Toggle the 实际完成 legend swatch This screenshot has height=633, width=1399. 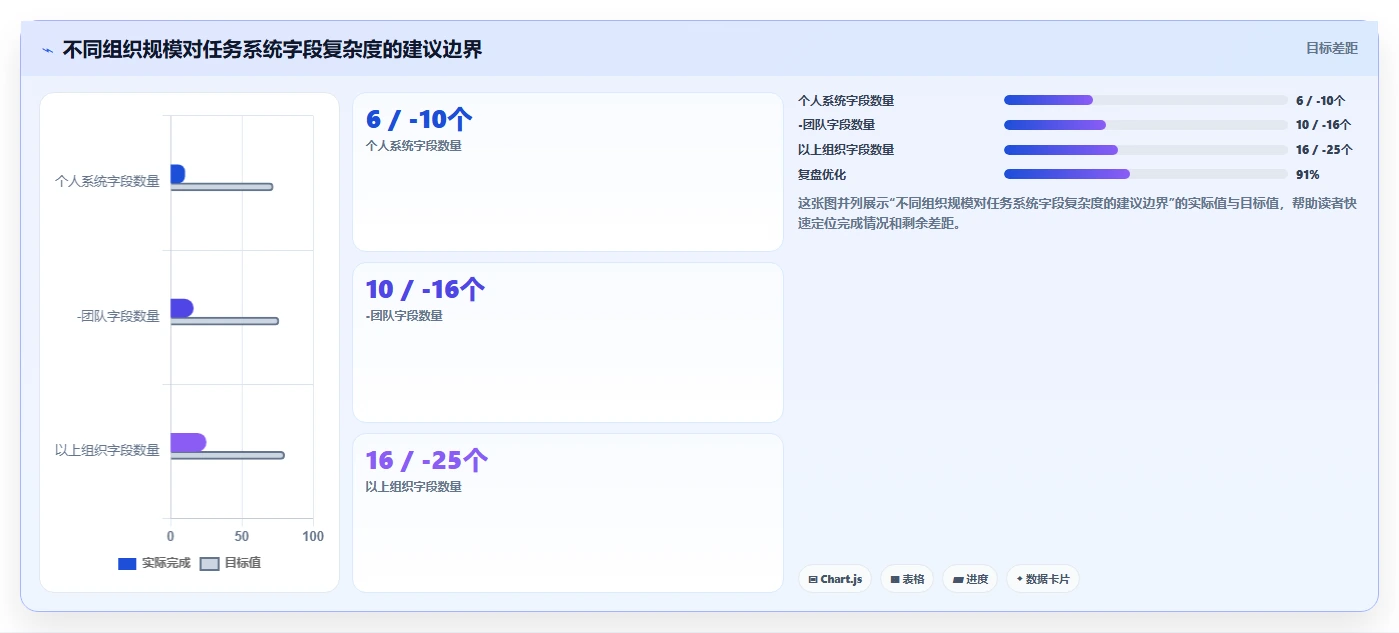tap(127, 563)
